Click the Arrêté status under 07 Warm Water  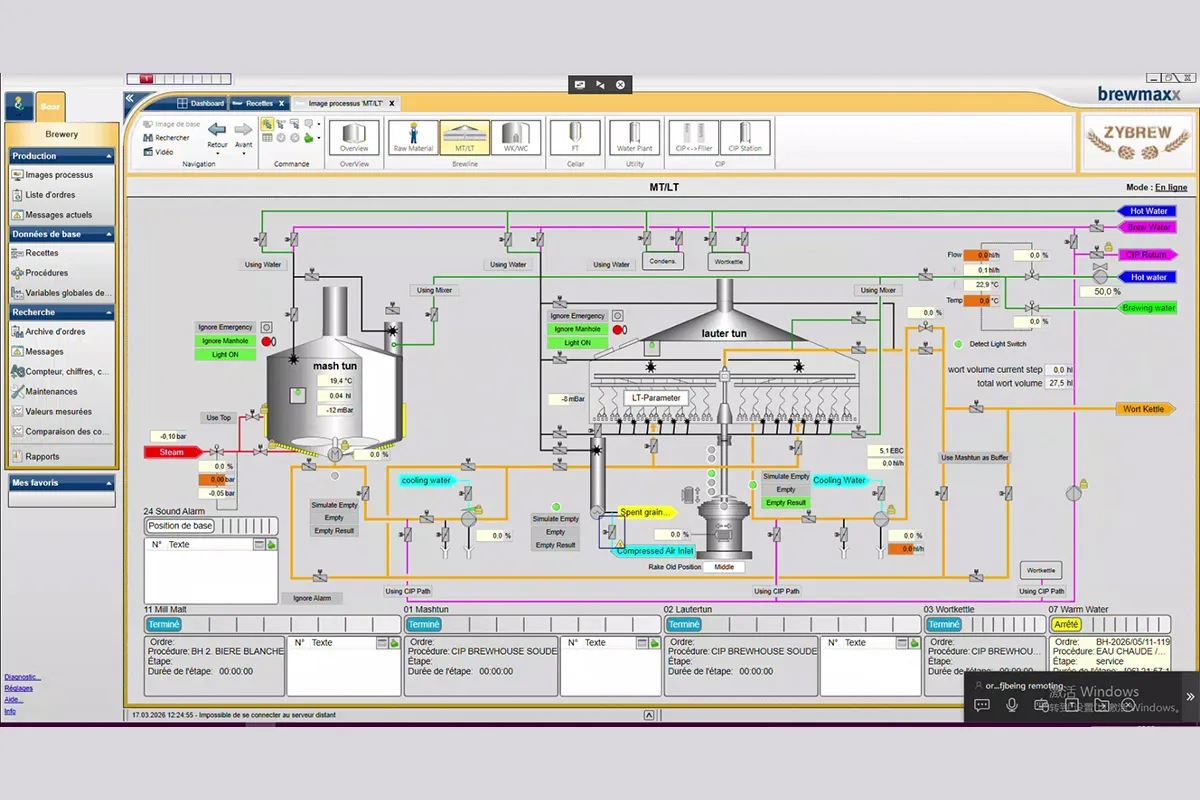coord(1066,624)
